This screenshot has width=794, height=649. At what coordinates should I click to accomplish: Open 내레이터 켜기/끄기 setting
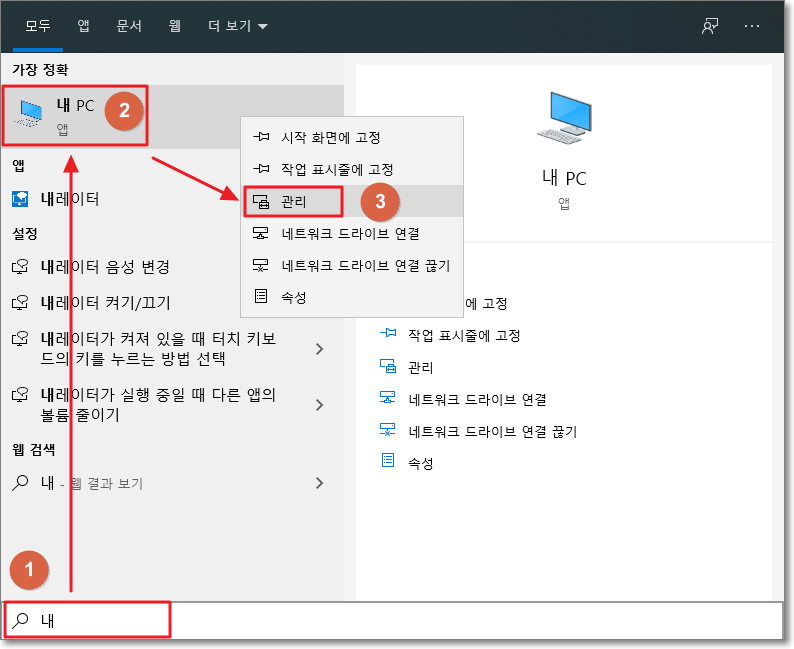(x=172, y=303)
